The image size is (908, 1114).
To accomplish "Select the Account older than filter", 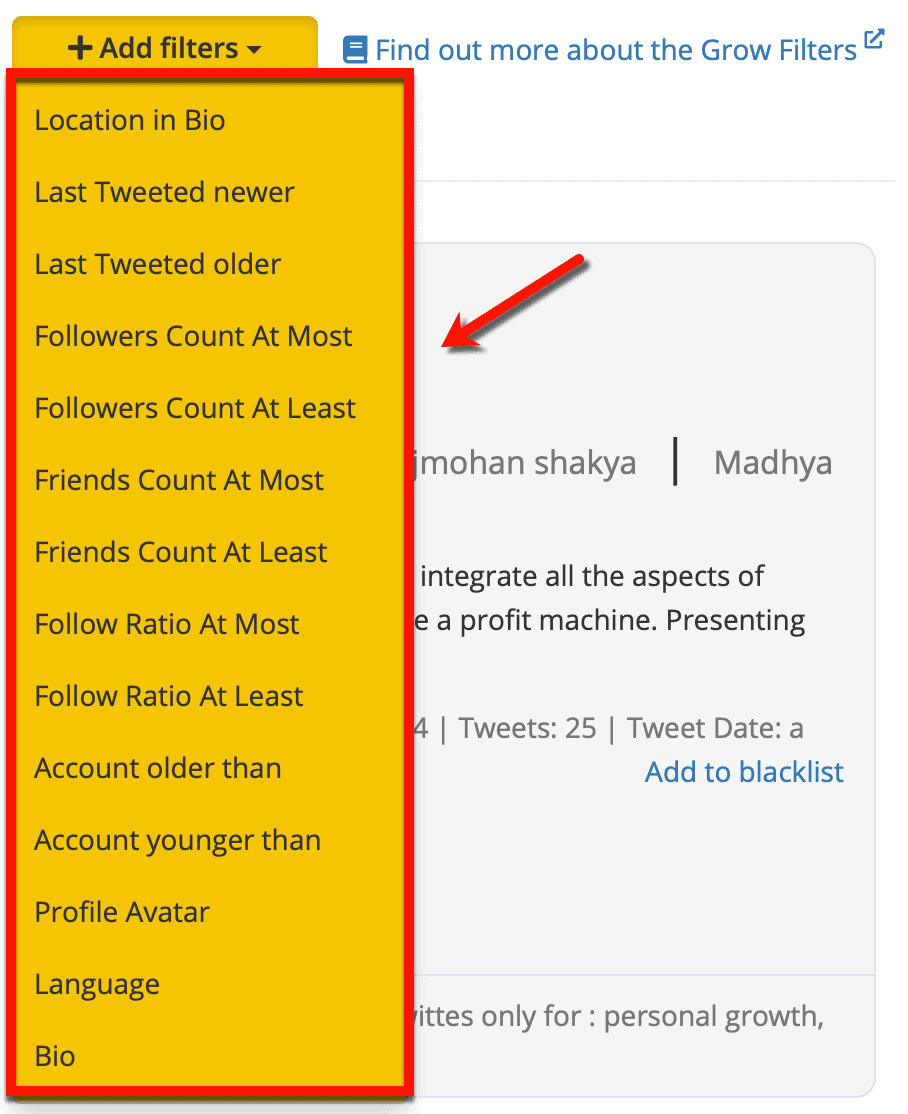I will (158, 768).
